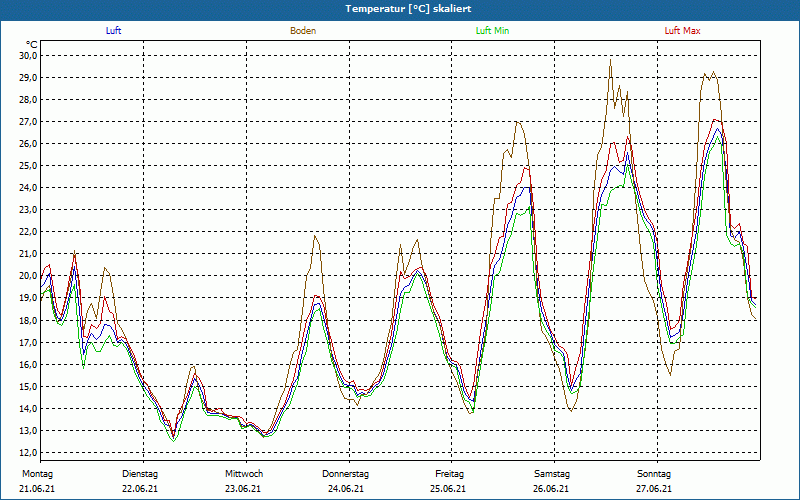Viewport: 800px width, 500px height.
Task: Click the 23,0 y-axis value
Action: tap(29, 210)
